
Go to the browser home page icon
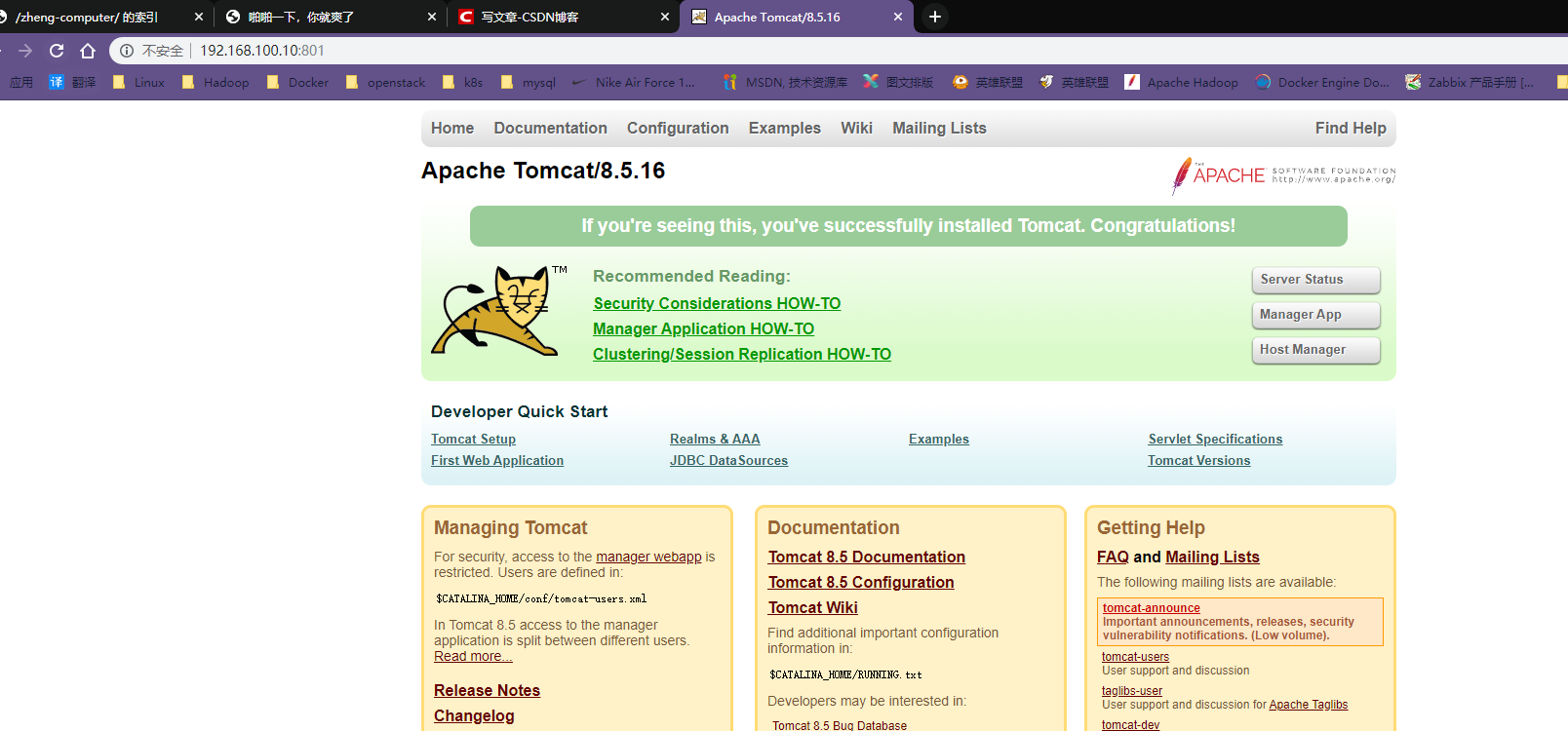88,51
